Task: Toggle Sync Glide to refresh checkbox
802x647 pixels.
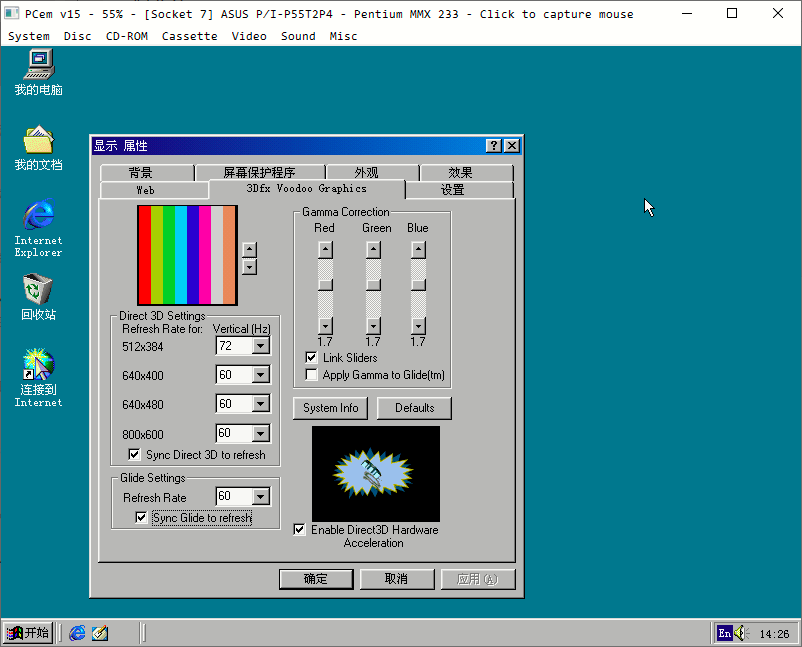Action: (141, 518)
